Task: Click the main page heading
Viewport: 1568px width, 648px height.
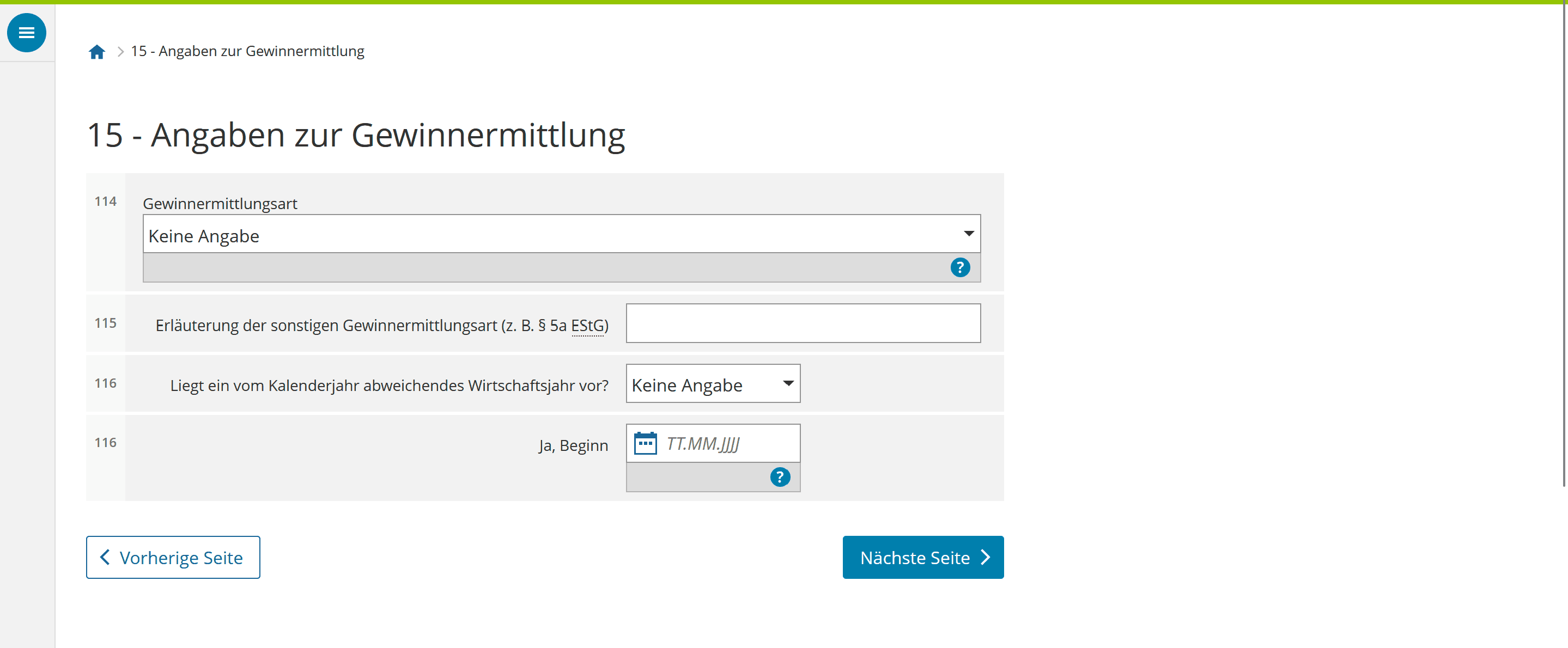Action: tap(356, 135)
